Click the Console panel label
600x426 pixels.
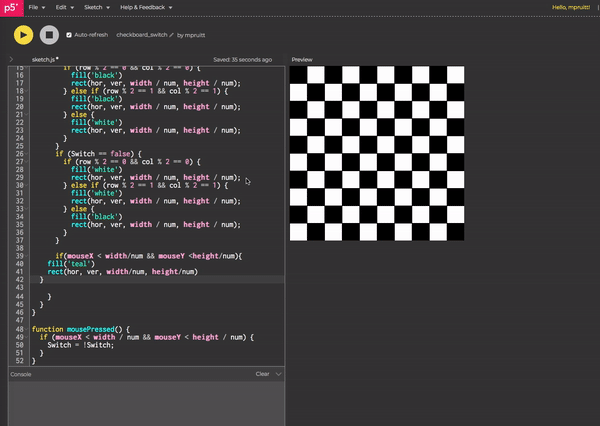[21, 374]
